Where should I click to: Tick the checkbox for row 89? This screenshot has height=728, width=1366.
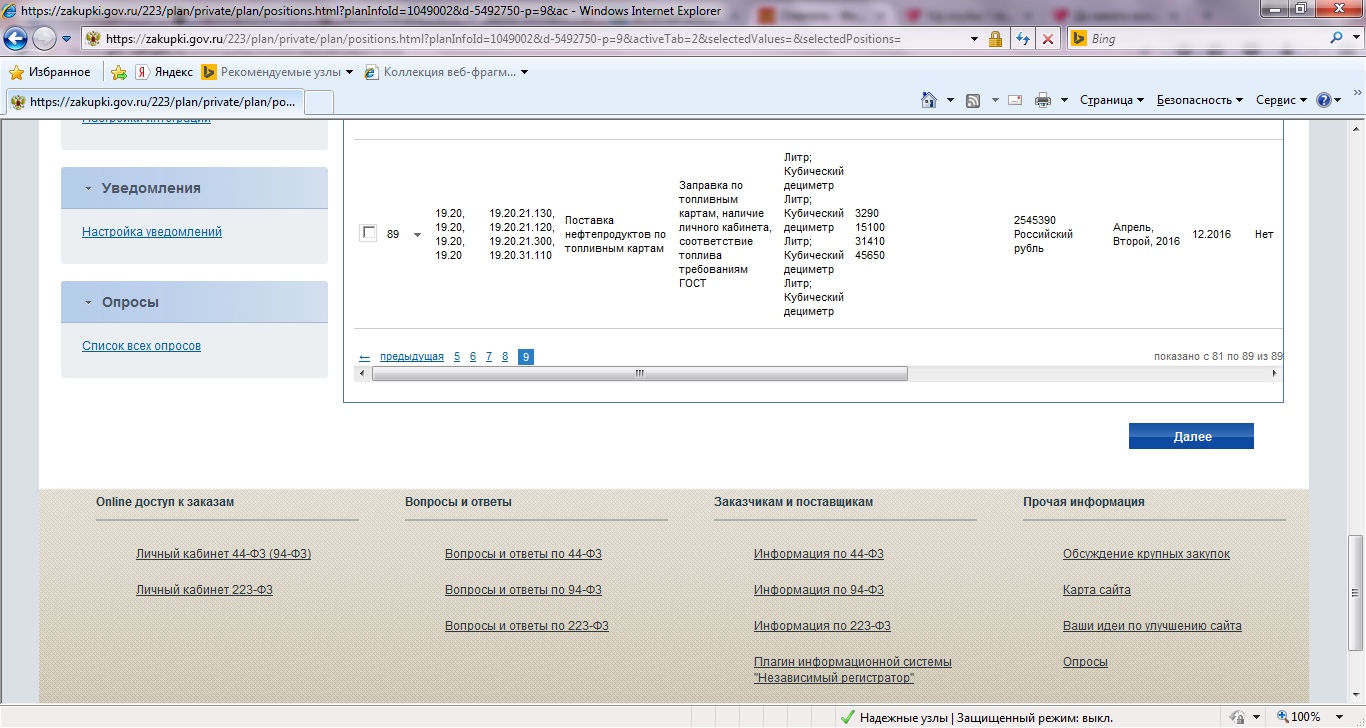tap(368, 233)
